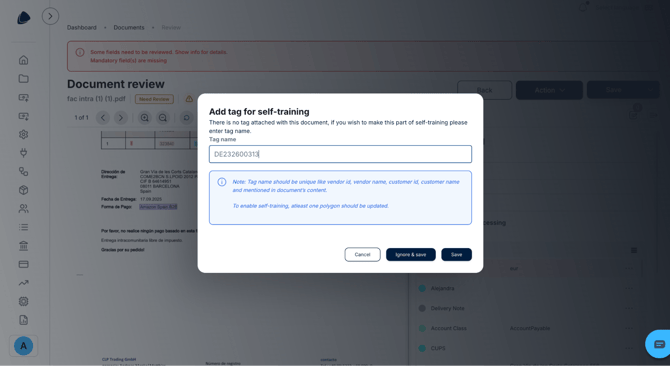The width and height of the screenshot is (670, 366).
Task: Click the Tag name input field
Action: pyautogui.click(x=340, y=154)
